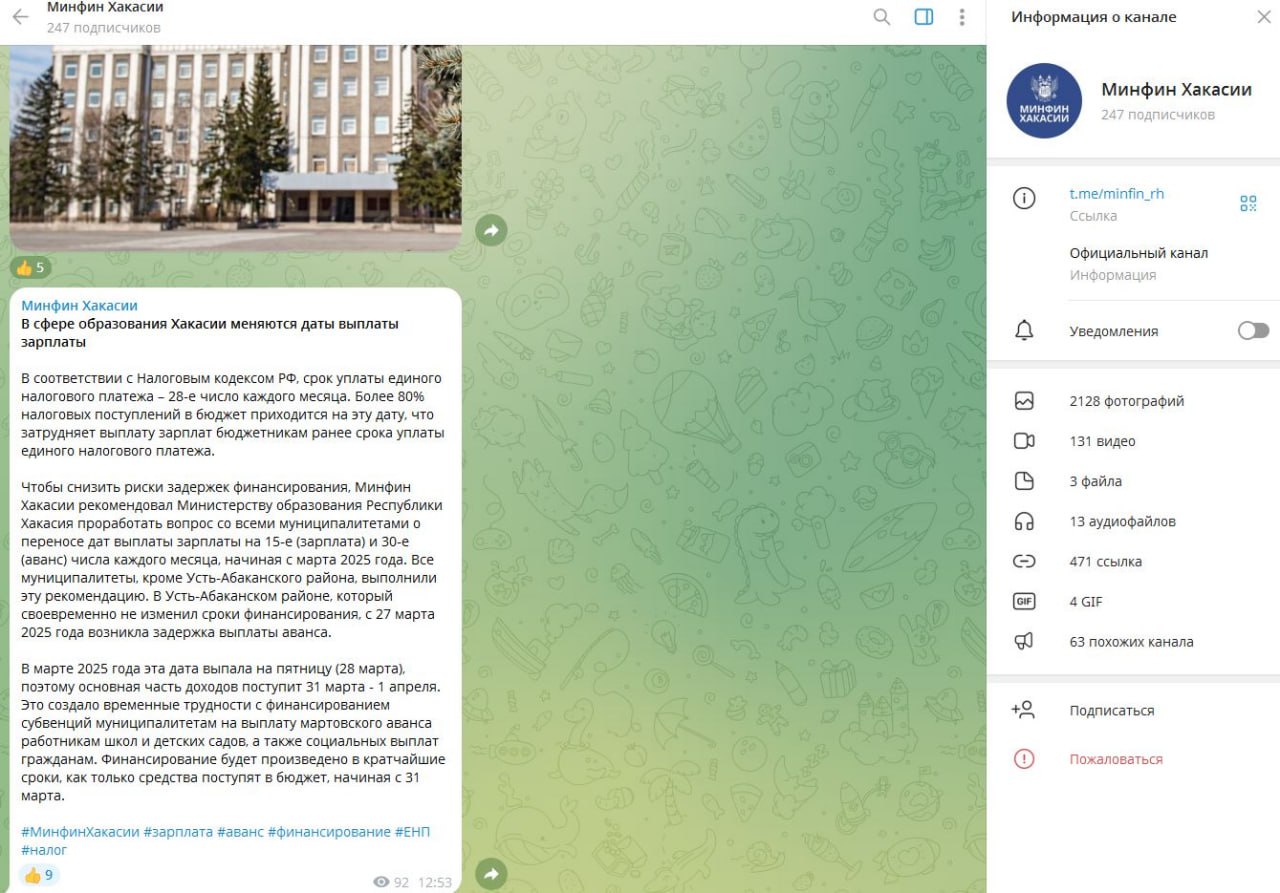This screenshot has width=1280, height=893.
Task: Open the three-dot channel menu
Action: click(x=962, y=17)
